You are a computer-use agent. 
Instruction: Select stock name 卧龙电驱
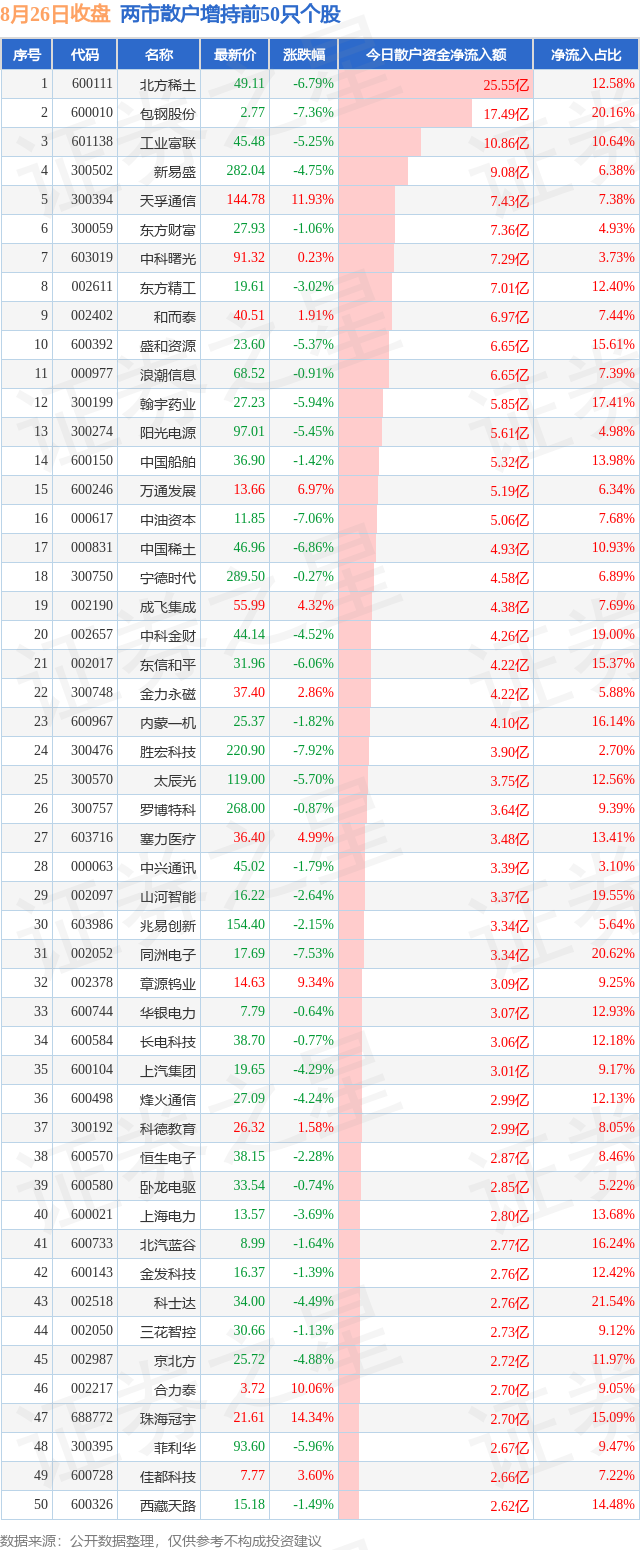click(168, 1187)
